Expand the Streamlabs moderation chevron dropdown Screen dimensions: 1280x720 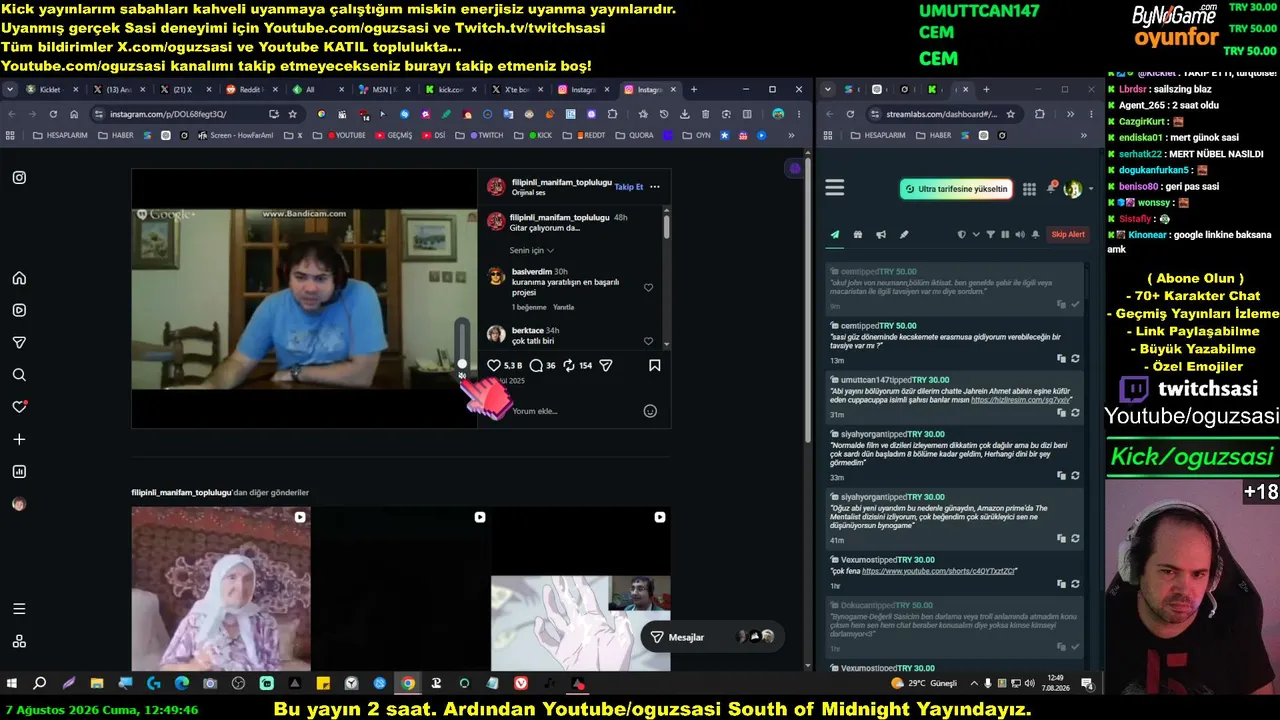[976, 235]
